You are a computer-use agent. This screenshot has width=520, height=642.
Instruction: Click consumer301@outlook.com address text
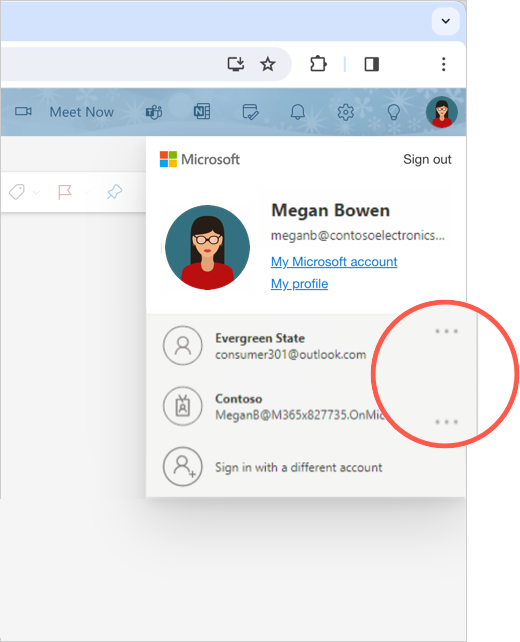click(x=290, y=354)
